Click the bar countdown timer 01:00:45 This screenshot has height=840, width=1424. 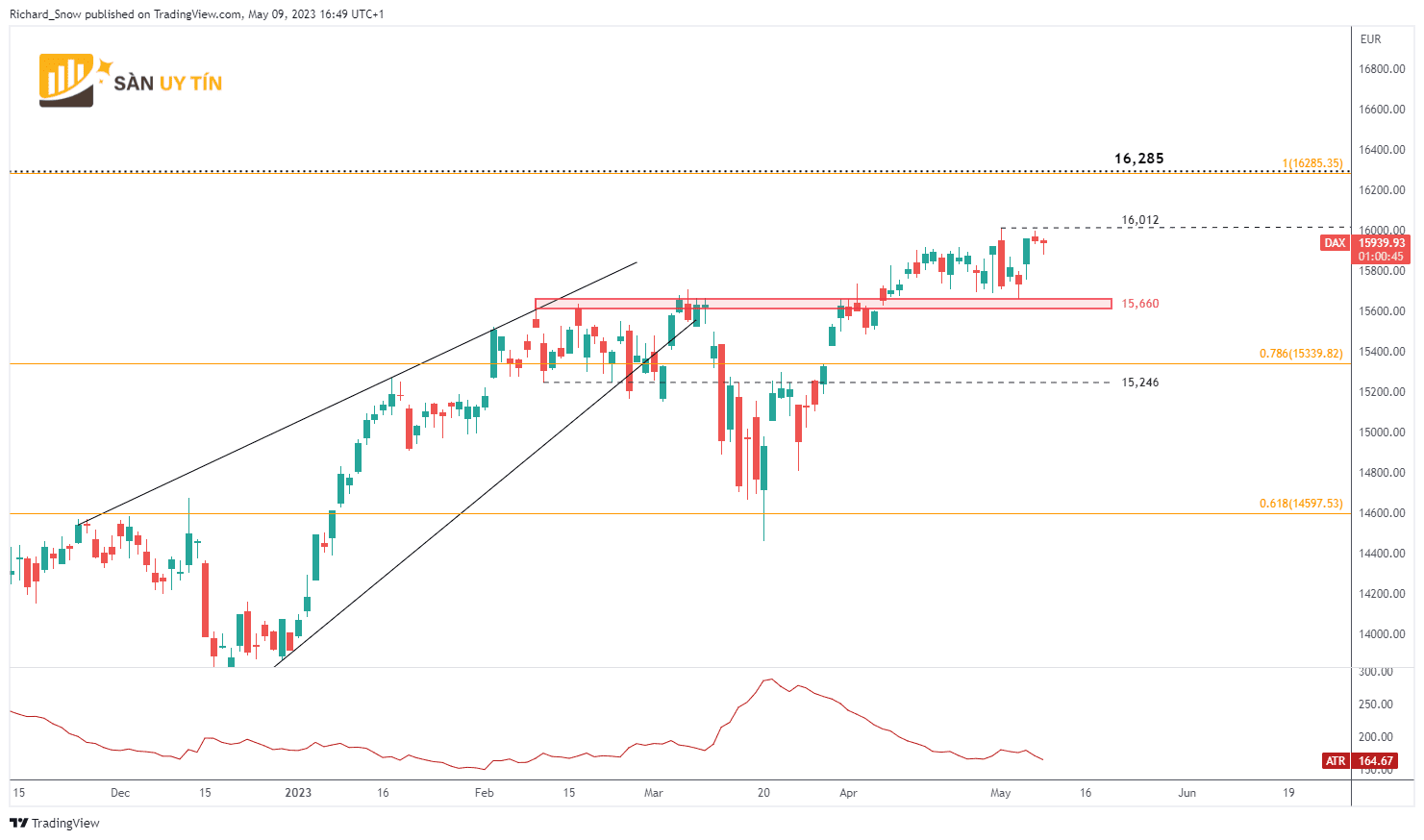point(1382,257)
